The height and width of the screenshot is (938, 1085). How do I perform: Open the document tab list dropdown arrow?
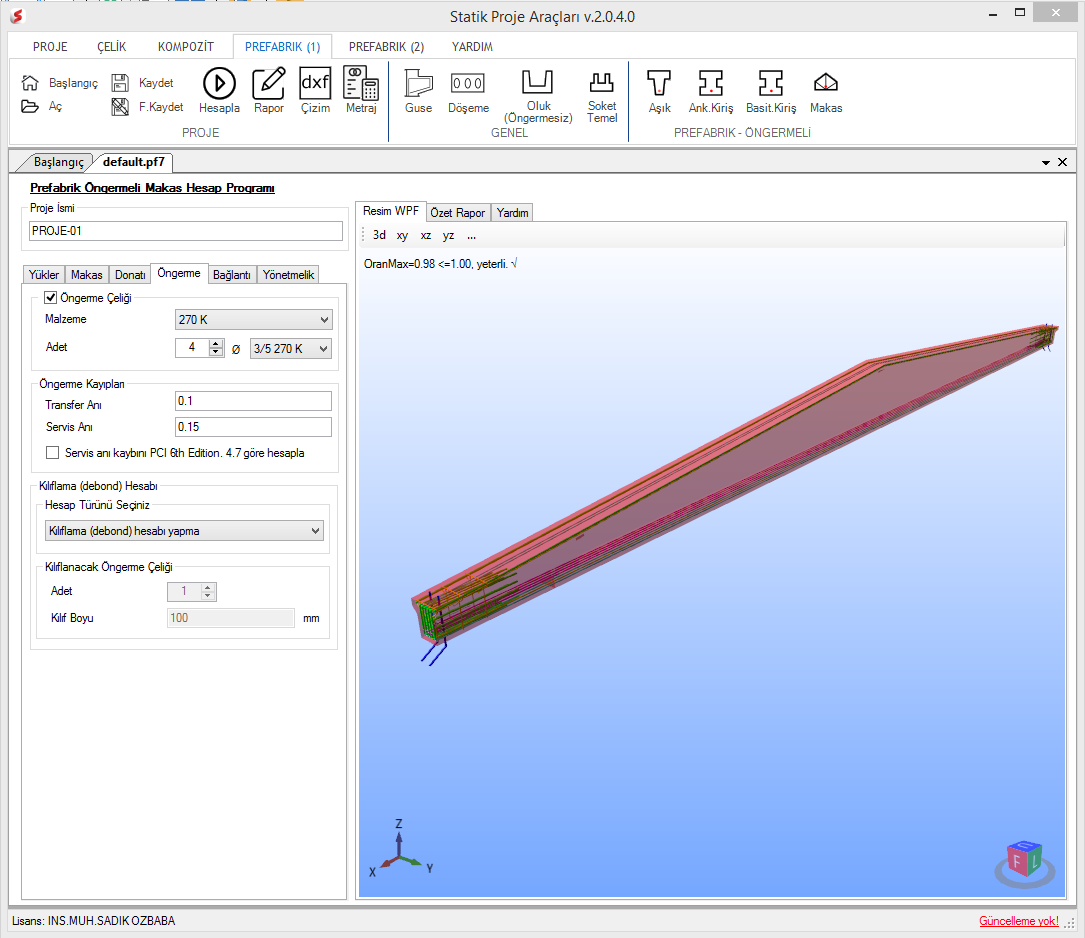[1046, 163]
